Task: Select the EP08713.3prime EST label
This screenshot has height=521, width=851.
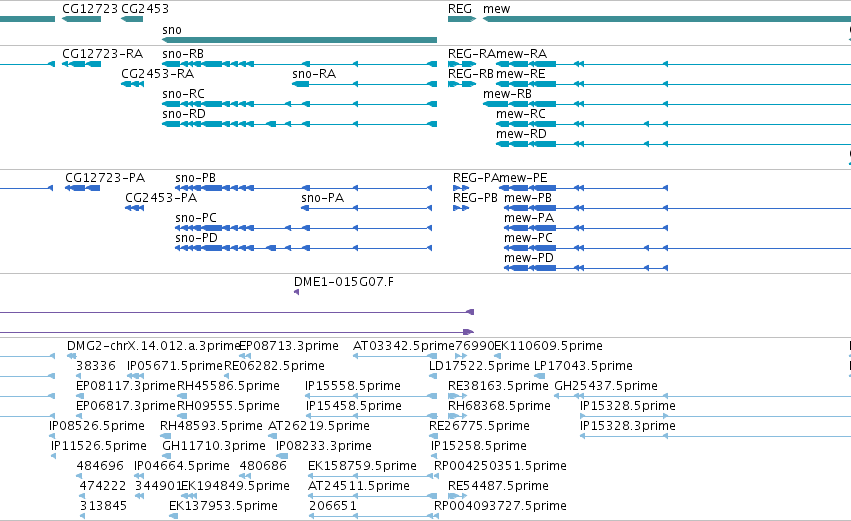Action: click(x=289, y=346)
